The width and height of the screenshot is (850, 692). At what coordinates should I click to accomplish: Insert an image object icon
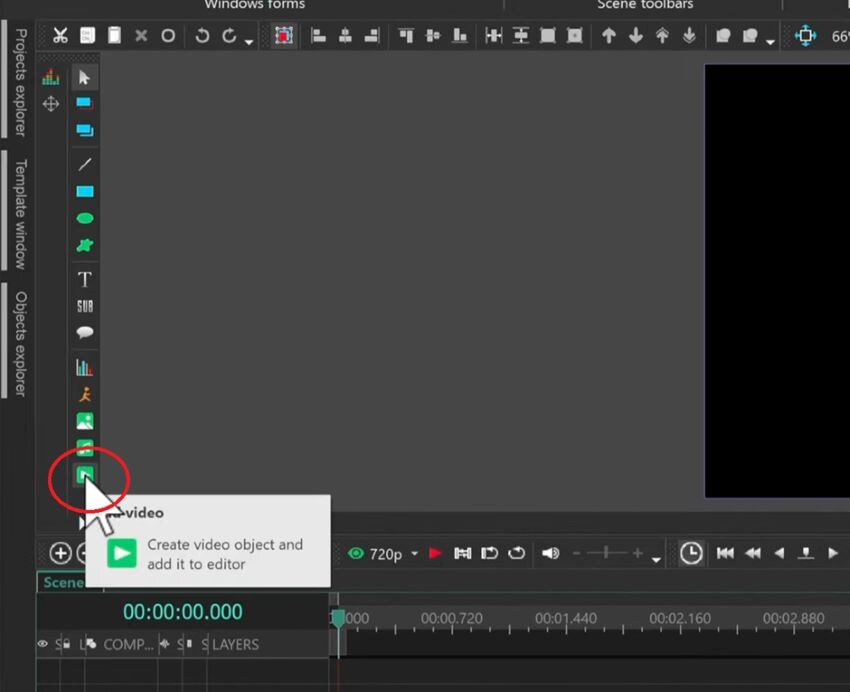pos(85,421)
